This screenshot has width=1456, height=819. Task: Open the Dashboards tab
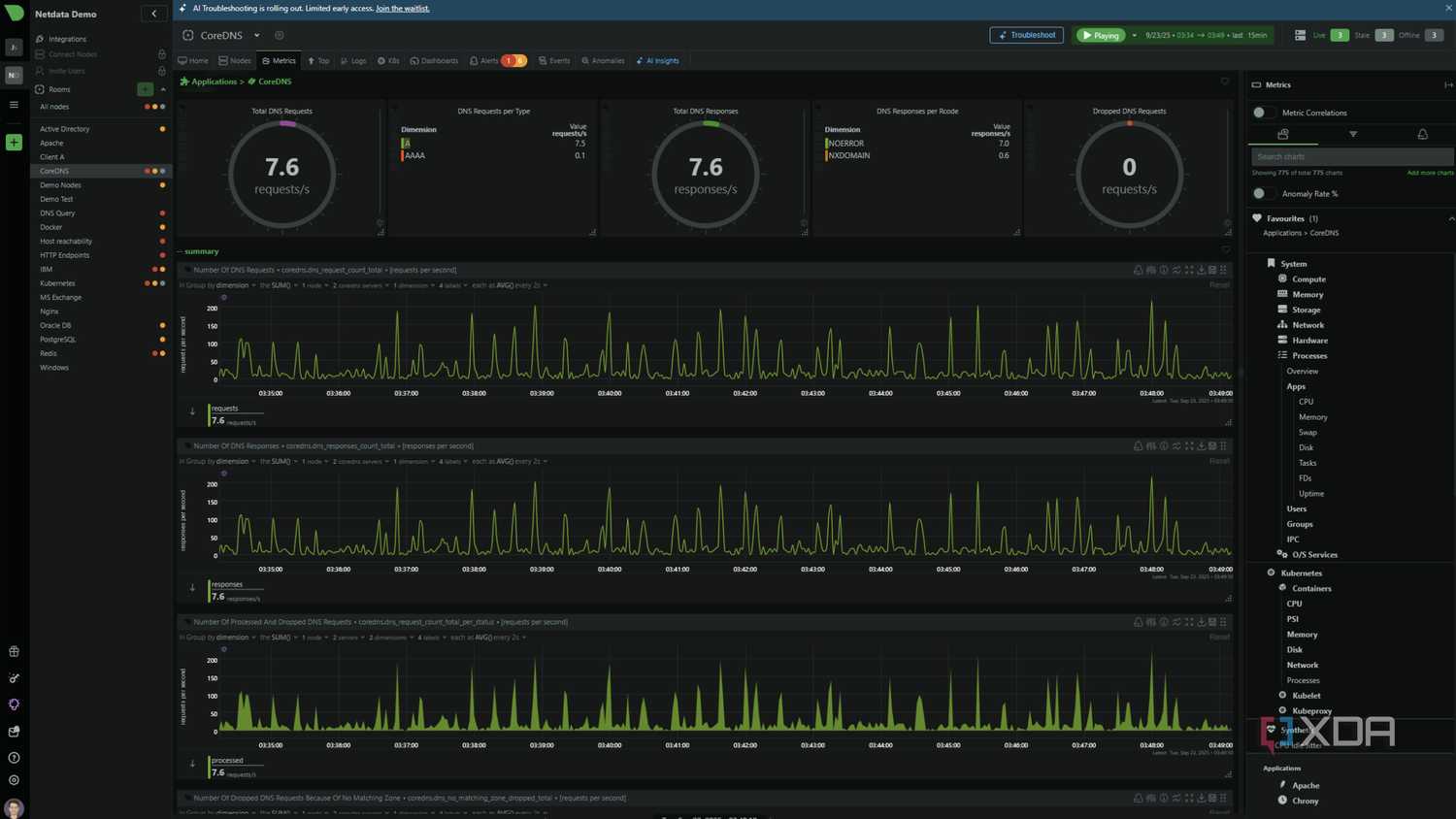coord(434,61)
